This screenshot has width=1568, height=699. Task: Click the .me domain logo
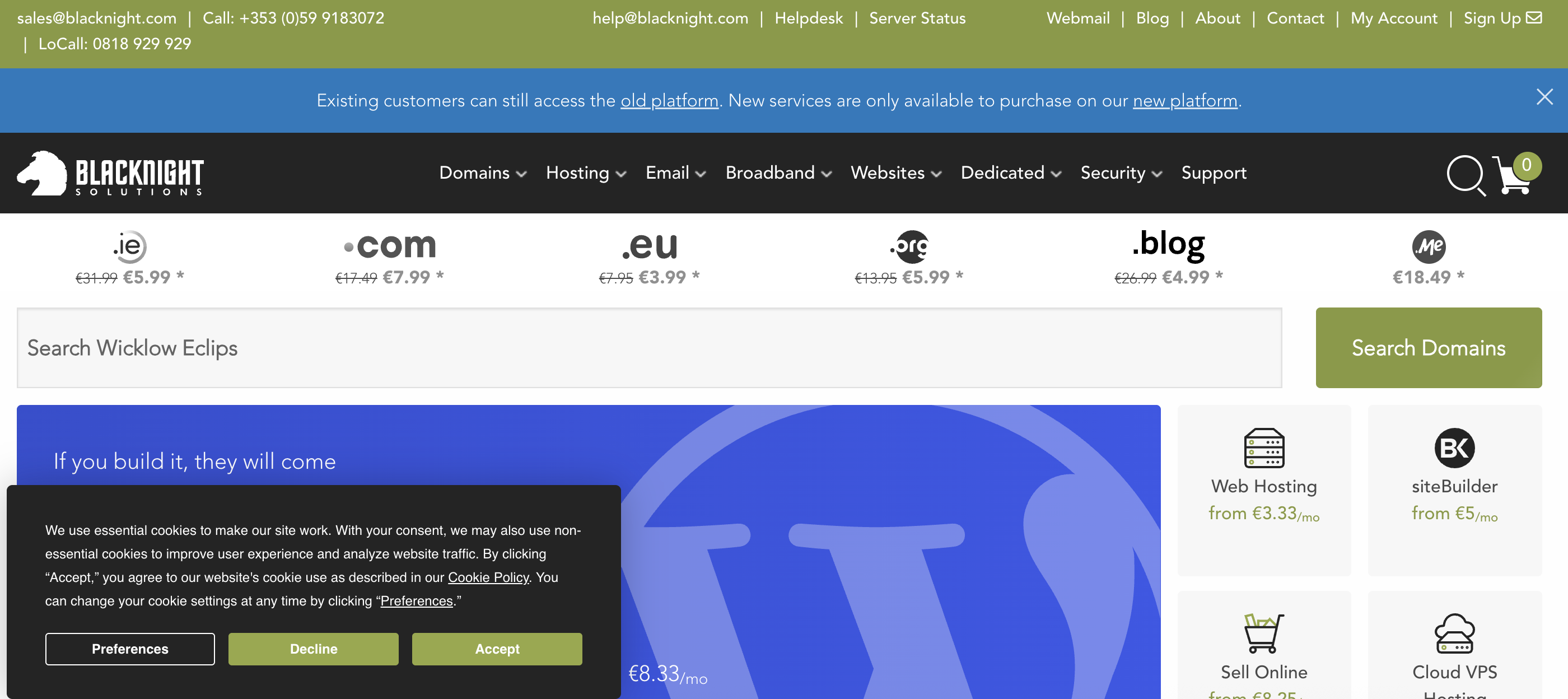[1428, 246]
